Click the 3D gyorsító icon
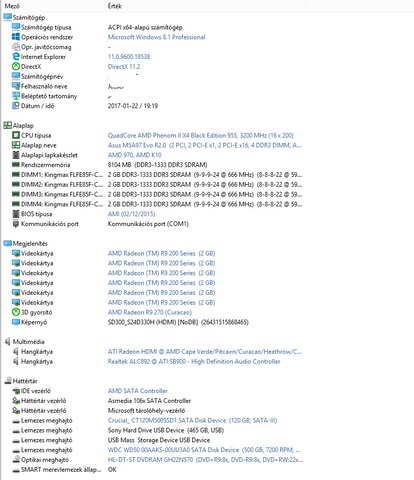The height and width of the screenshot is (480, 414). [x=16, y=312]
